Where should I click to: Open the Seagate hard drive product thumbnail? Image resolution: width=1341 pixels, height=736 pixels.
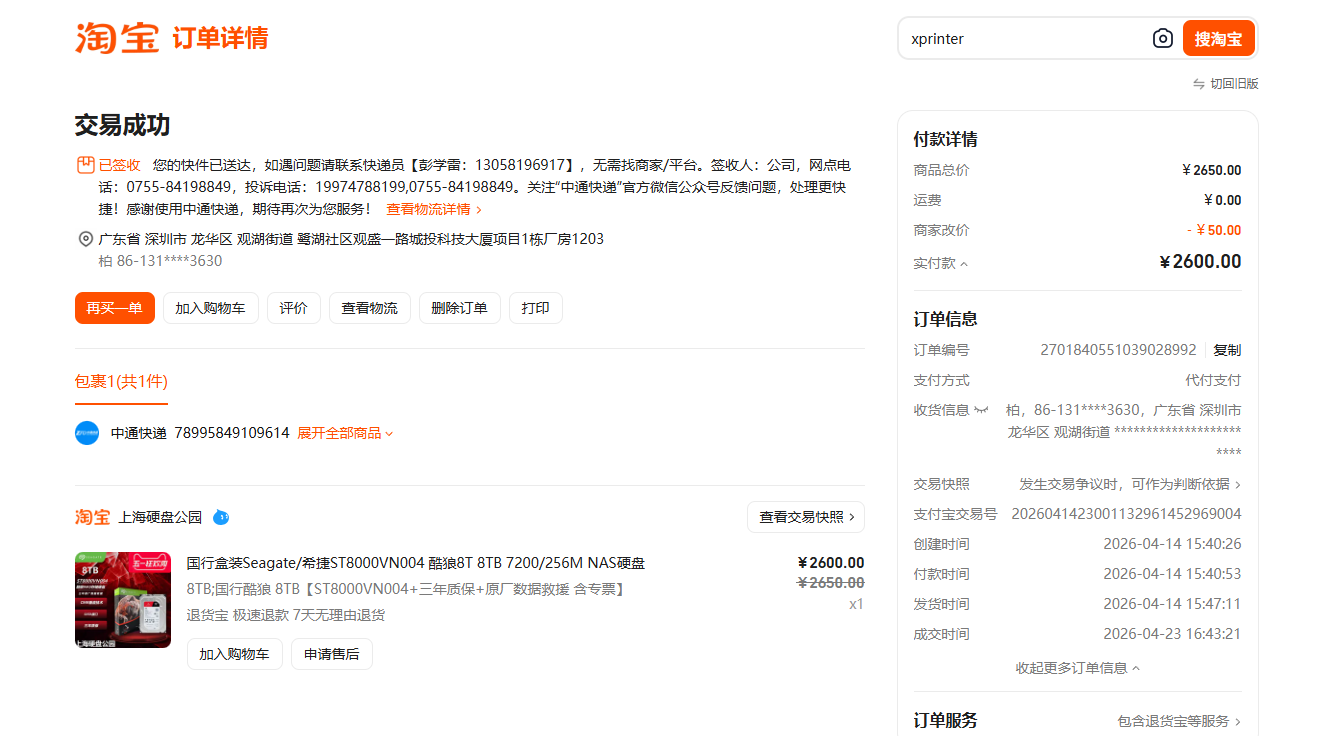tap(123, 600)
